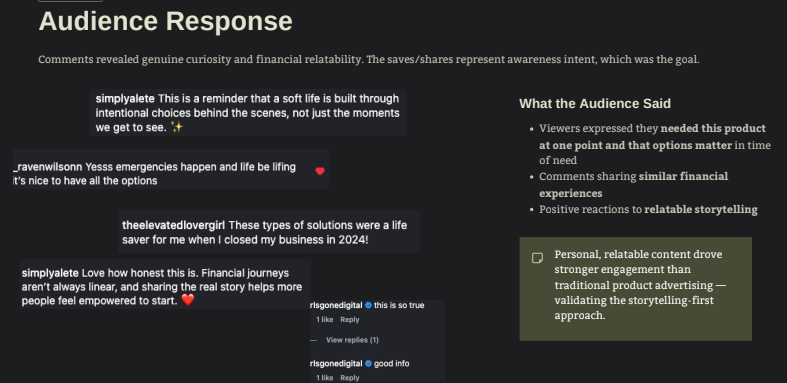Screen dimensions: 787x383
Task: Select Reply under the "good info" comment
Action: point(350,377)
